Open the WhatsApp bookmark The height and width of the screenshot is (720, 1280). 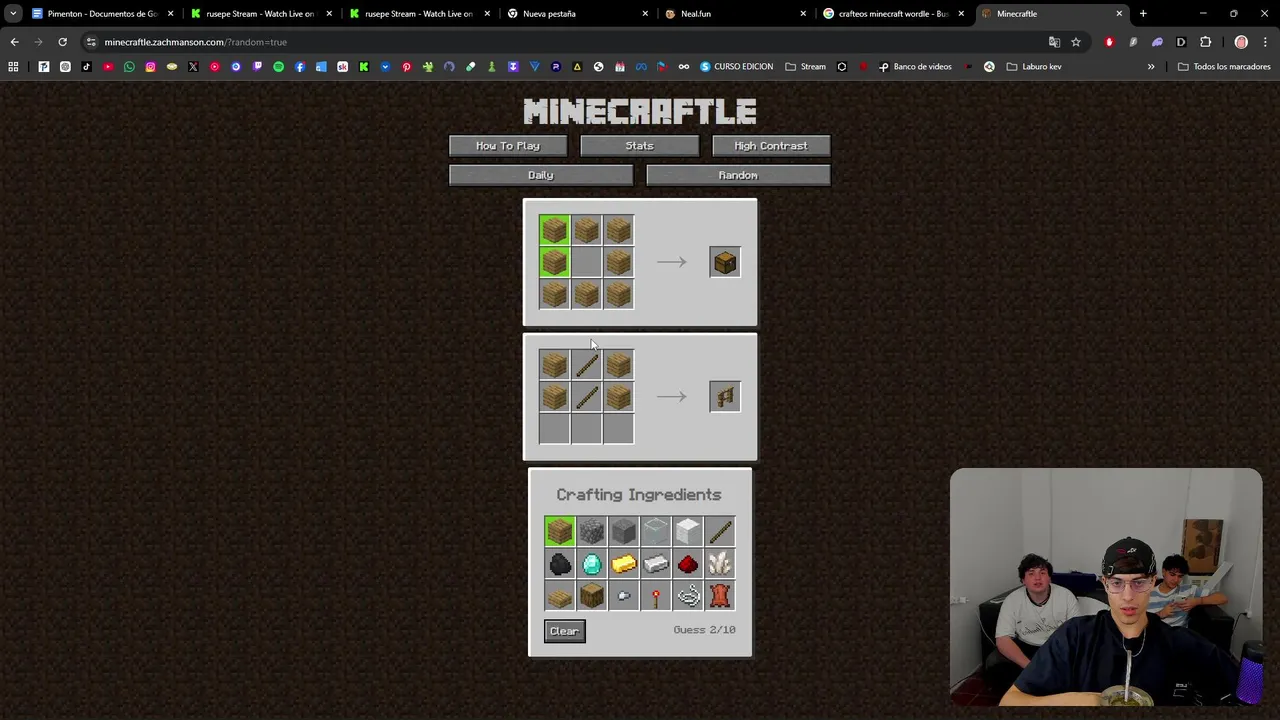click(x=129, y=67)
